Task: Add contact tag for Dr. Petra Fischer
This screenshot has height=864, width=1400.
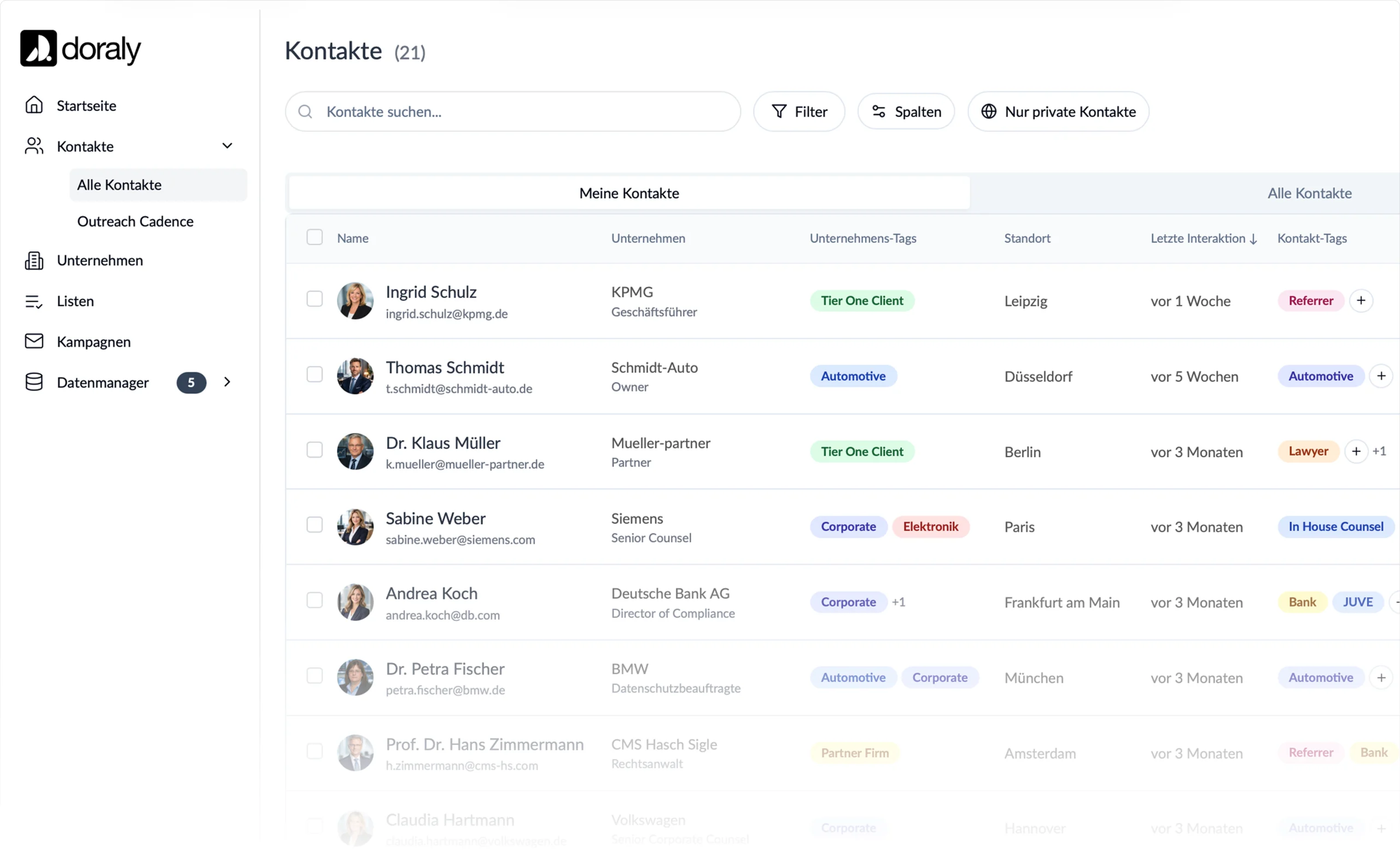Action: (x=1381, y=678)
